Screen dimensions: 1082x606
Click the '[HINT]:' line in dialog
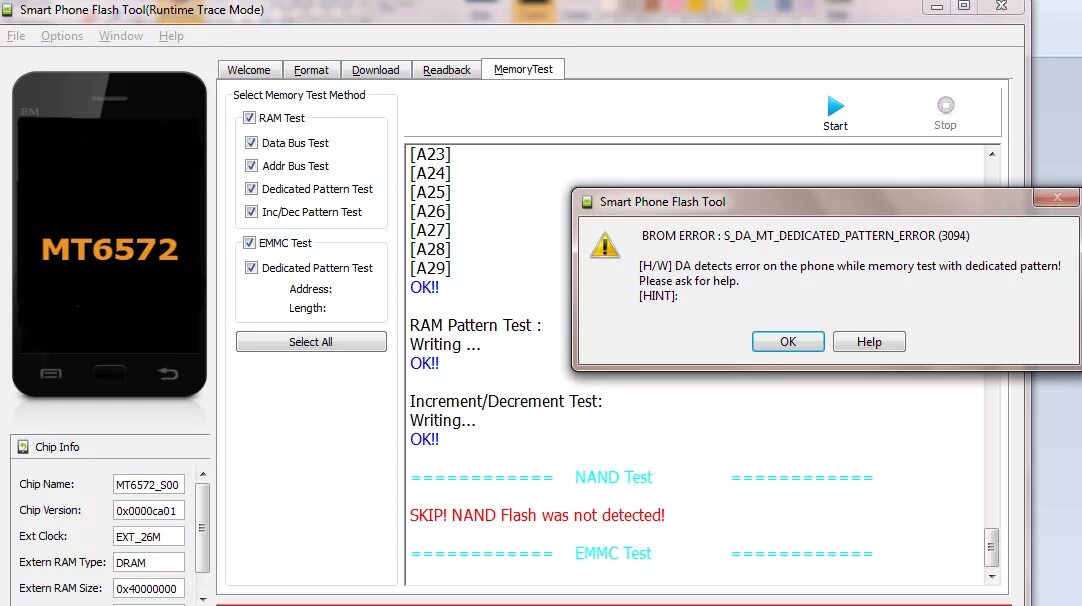pyautogui.click(x=658, y=295)
